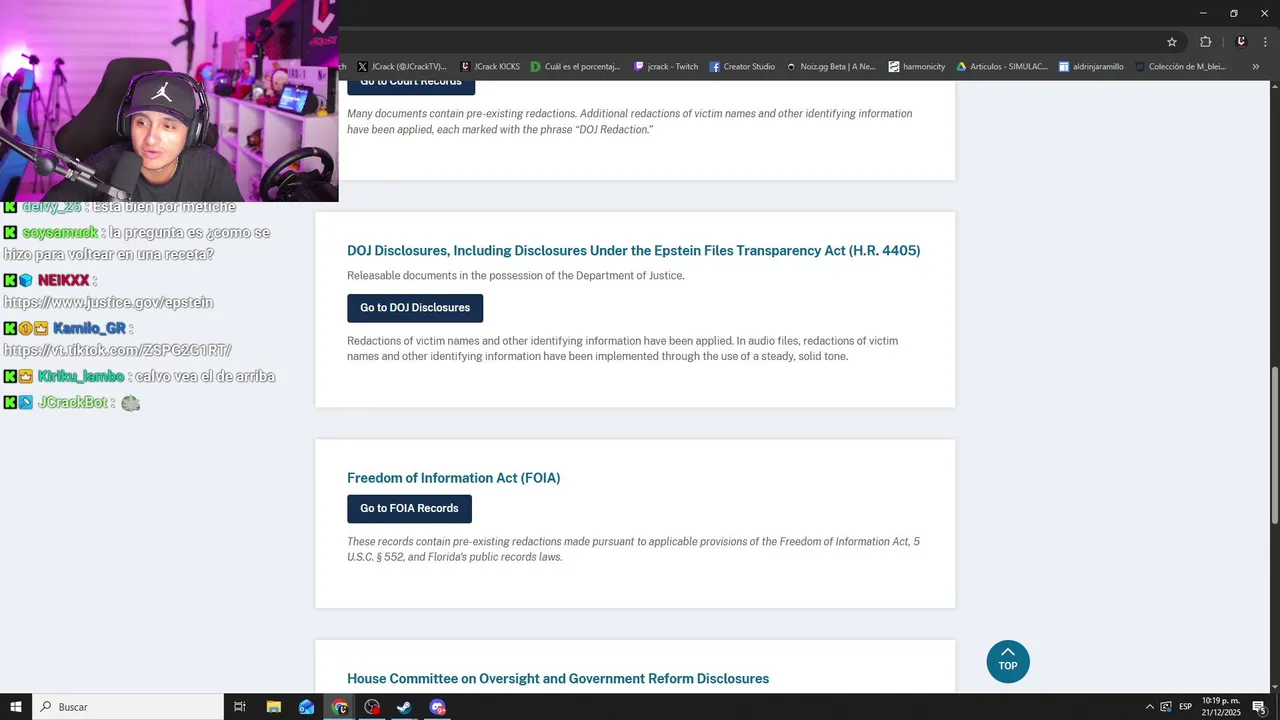Open the browser extensions puzzle icon
The width and height of the screenshot is (1280, 720).
pos(1205,42)
